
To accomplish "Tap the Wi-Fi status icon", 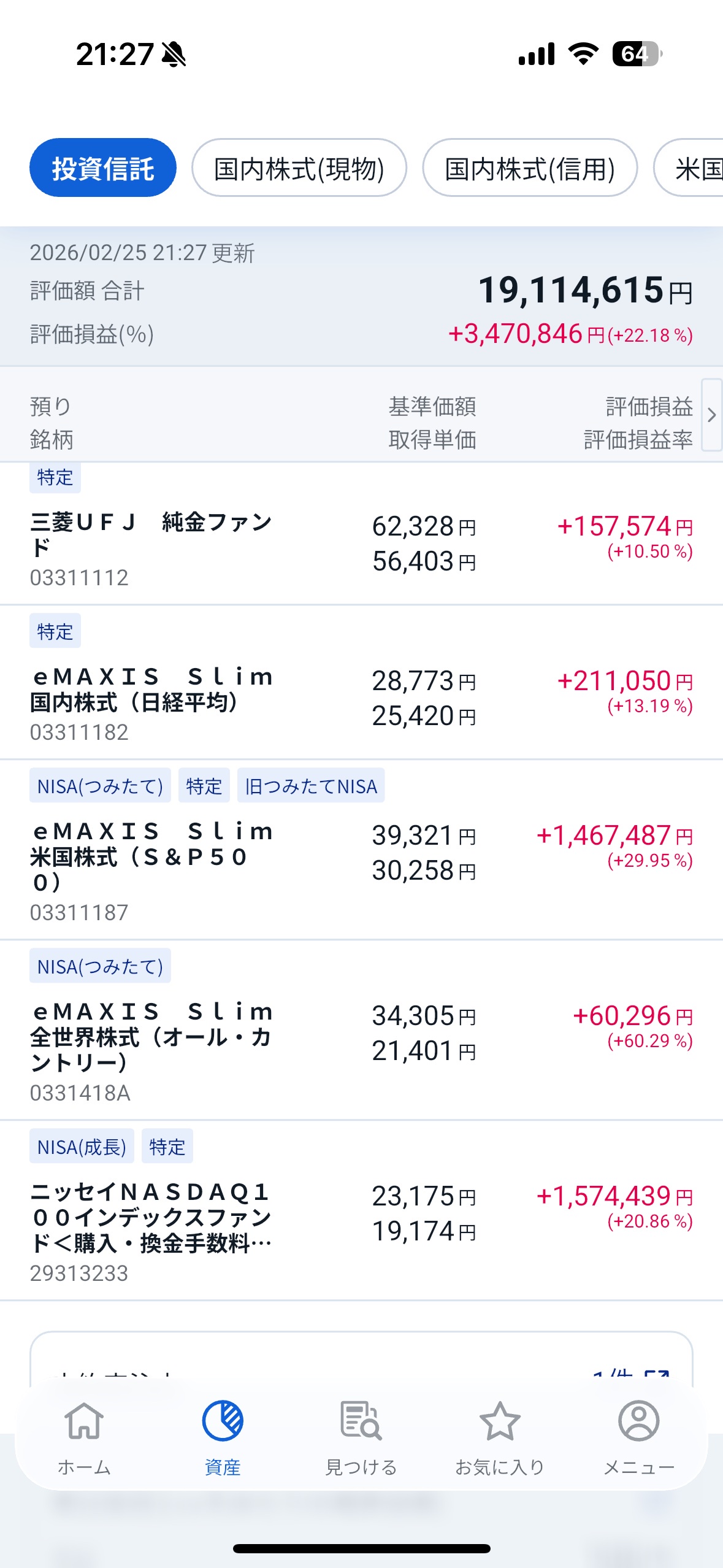I will [x=583, y=54].
